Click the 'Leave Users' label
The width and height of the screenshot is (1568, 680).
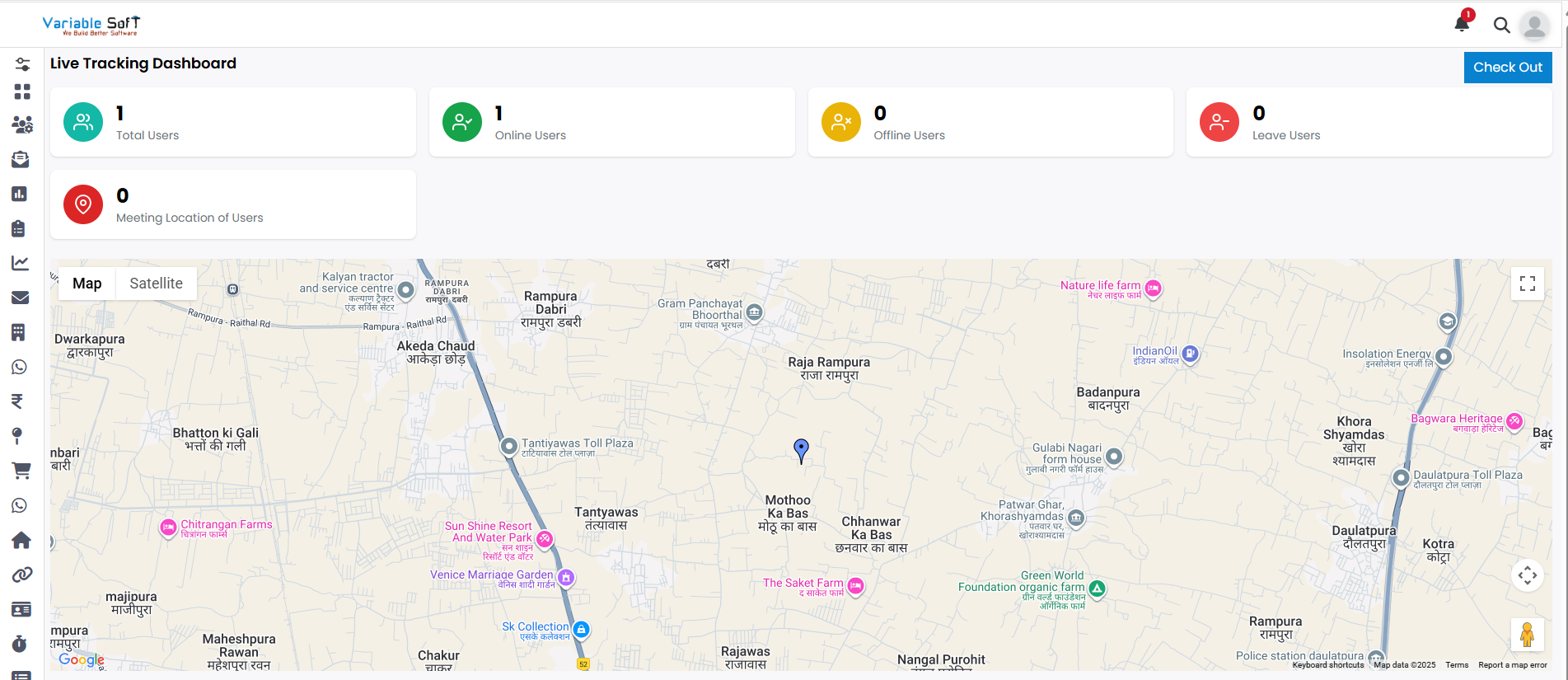1286,135
